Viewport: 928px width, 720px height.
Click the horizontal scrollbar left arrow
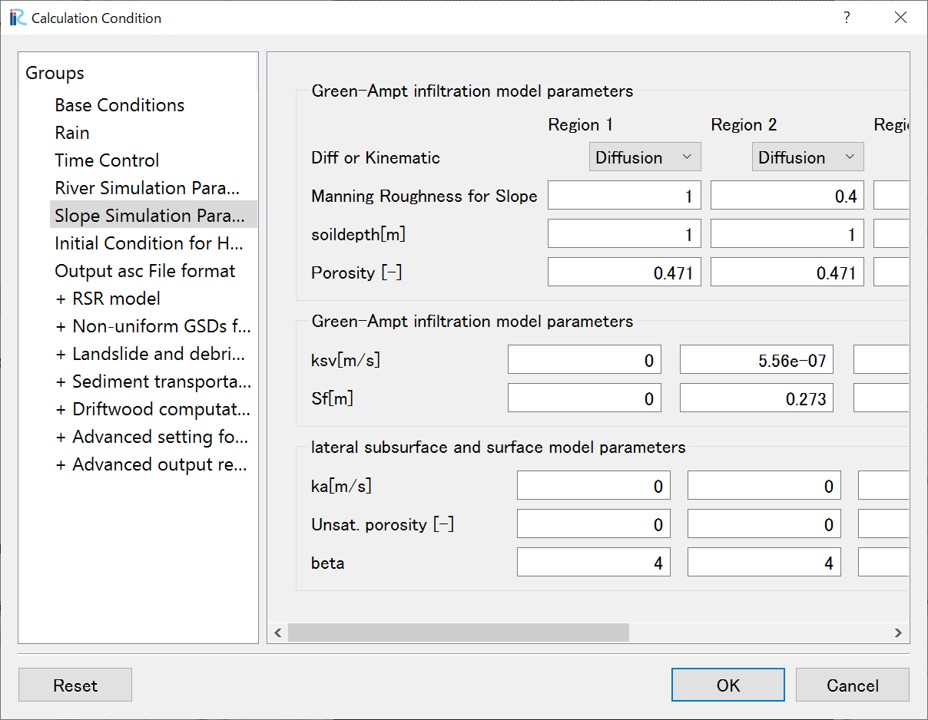click(278, 632)
